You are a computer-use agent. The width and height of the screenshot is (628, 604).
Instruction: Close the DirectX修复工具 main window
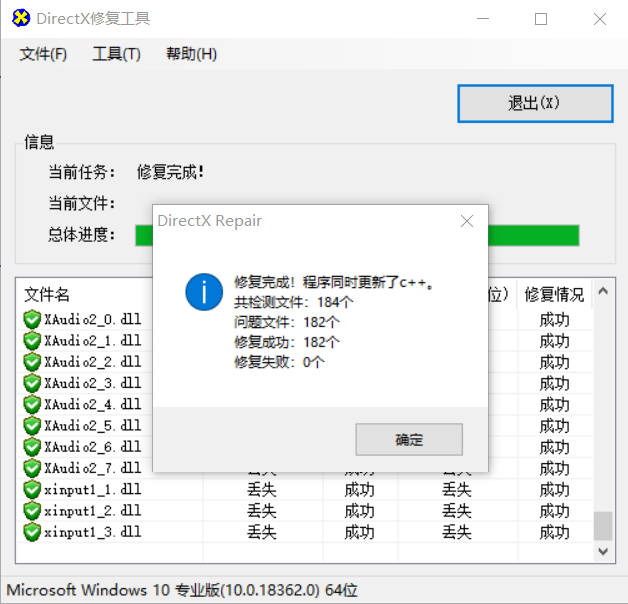coord(600,18)
